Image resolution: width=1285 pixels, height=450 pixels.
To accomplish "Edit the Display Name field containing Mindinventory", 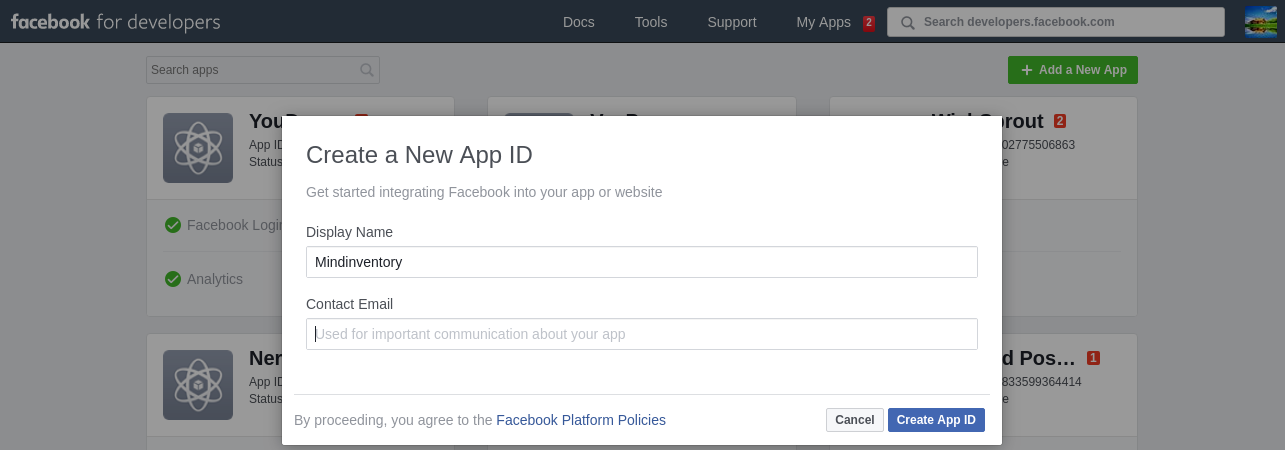I will pos(642,262).
